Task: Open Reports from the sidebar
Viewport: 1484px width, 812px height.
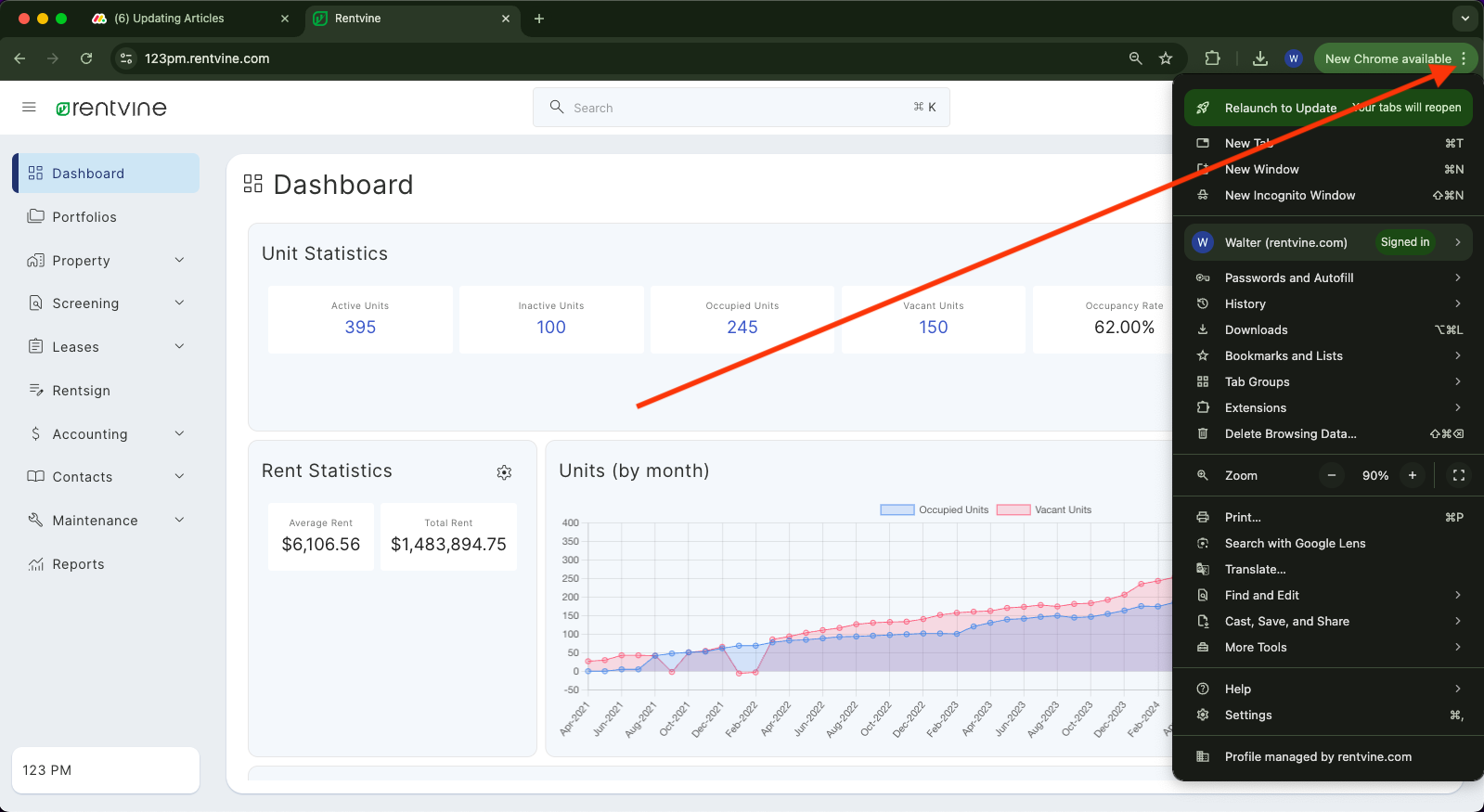Action: pyautogui.click(x=78, y=564)
